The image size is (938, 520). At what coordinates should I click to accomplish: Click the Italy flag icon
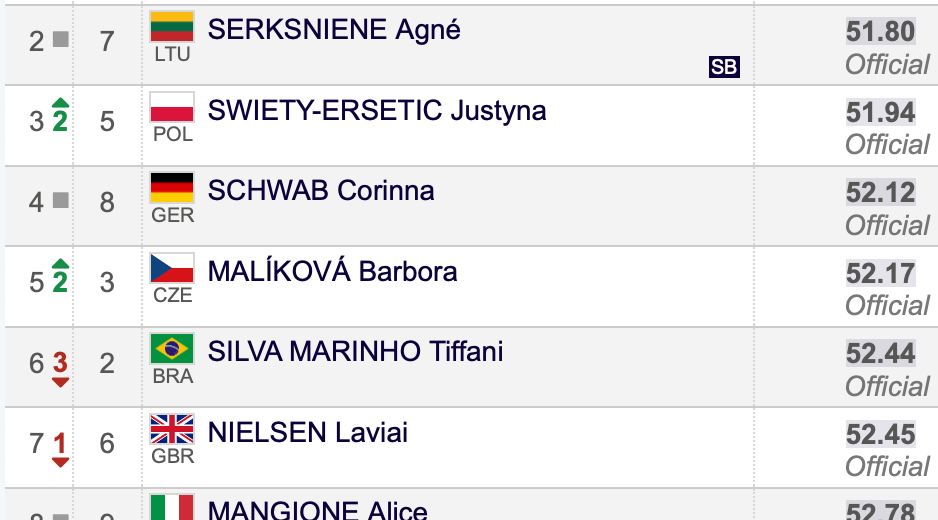pos(172,507)
